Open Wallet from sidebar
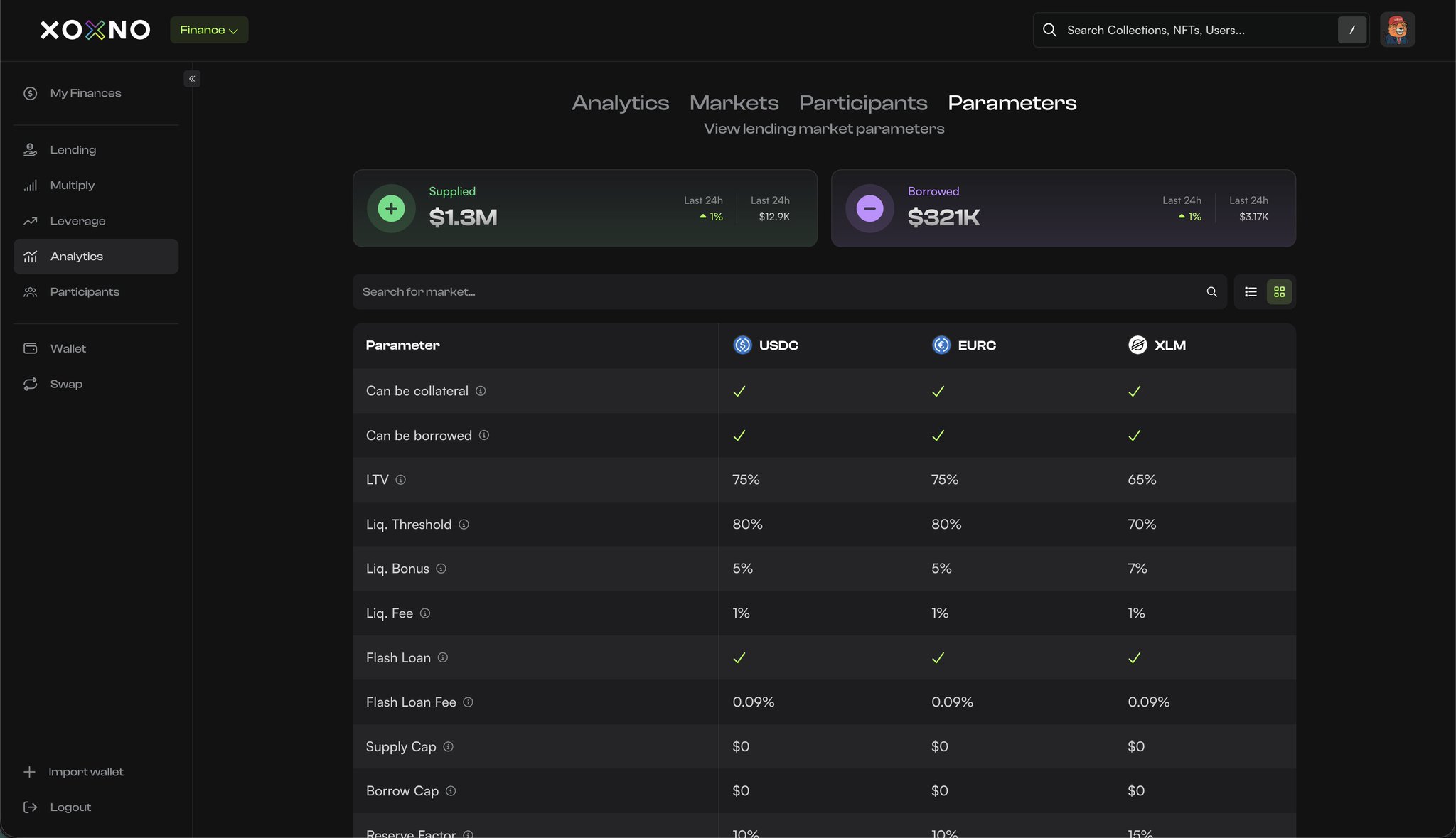The height and width of the screenshot is (838, 1456). [x=68, y=348]
